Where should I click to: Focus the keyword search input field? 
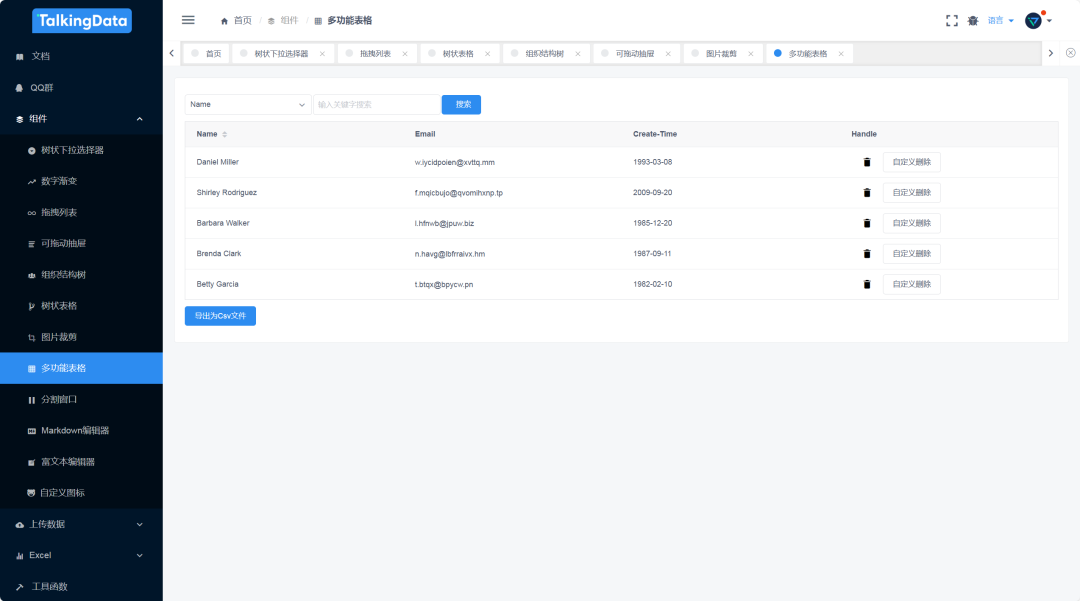(x=376, y=105)
